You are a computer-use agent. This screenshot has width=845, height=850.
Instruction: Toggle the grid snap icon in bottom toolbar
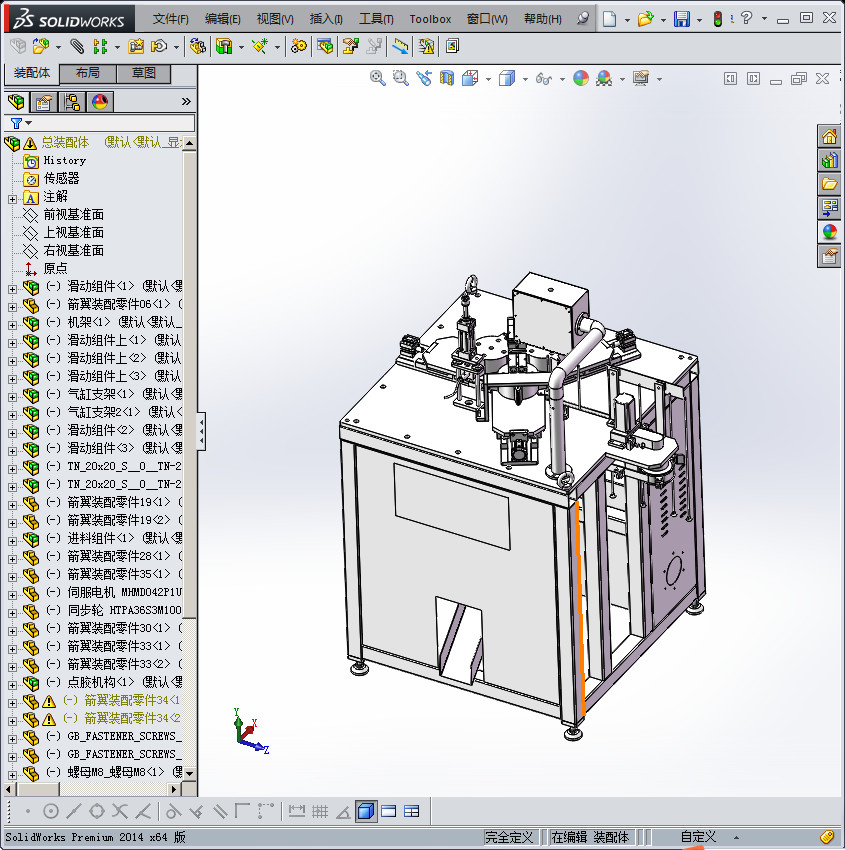tap(320, 811)
